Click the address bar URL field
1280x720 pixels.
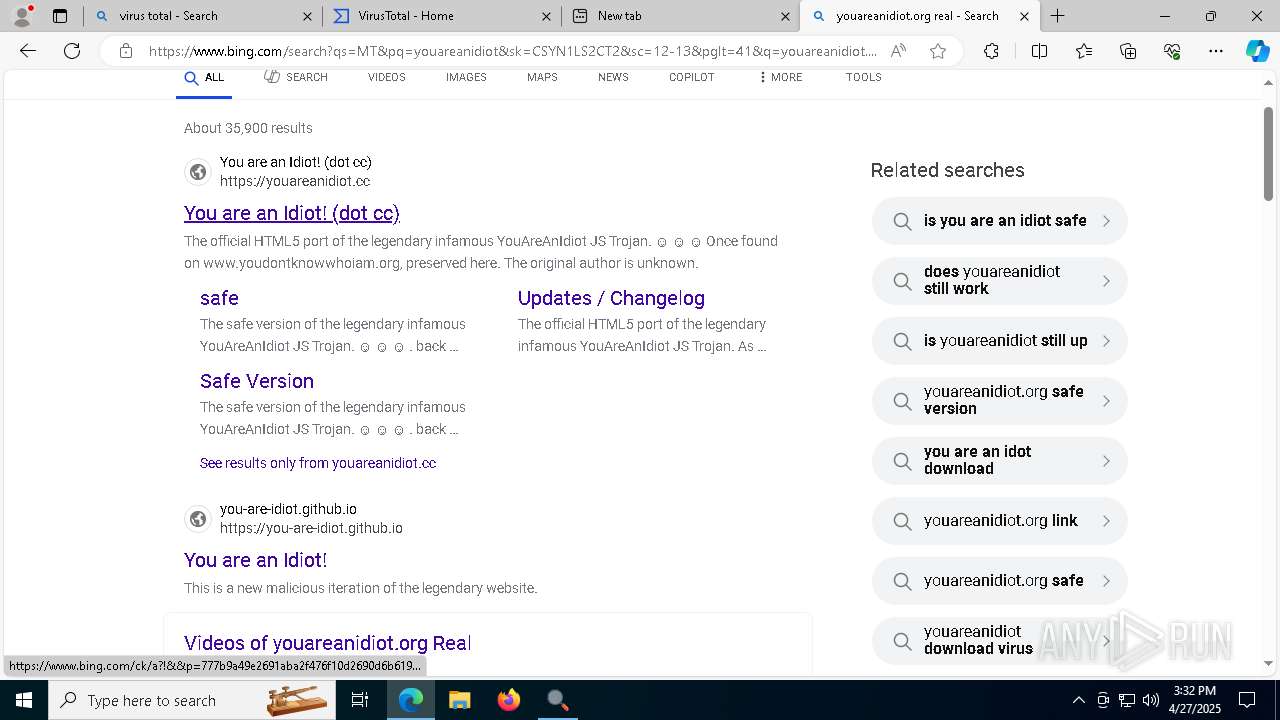click(513, 51)
